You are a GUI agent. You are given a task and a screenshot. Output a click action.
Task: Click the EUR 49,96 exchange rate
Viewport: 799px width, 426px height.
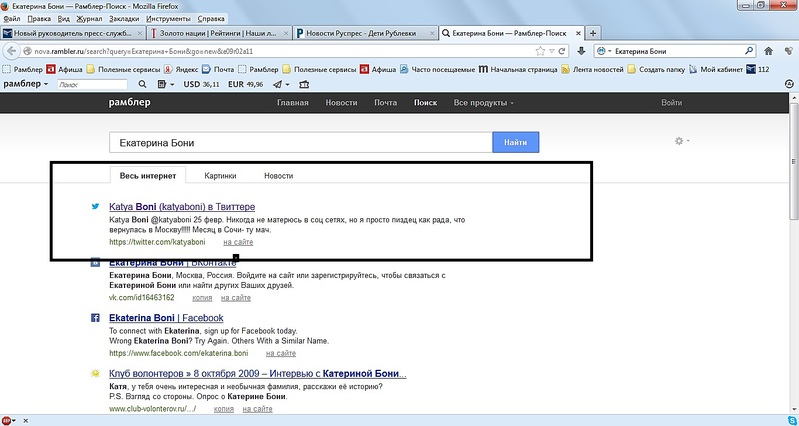tap(246, 85)
